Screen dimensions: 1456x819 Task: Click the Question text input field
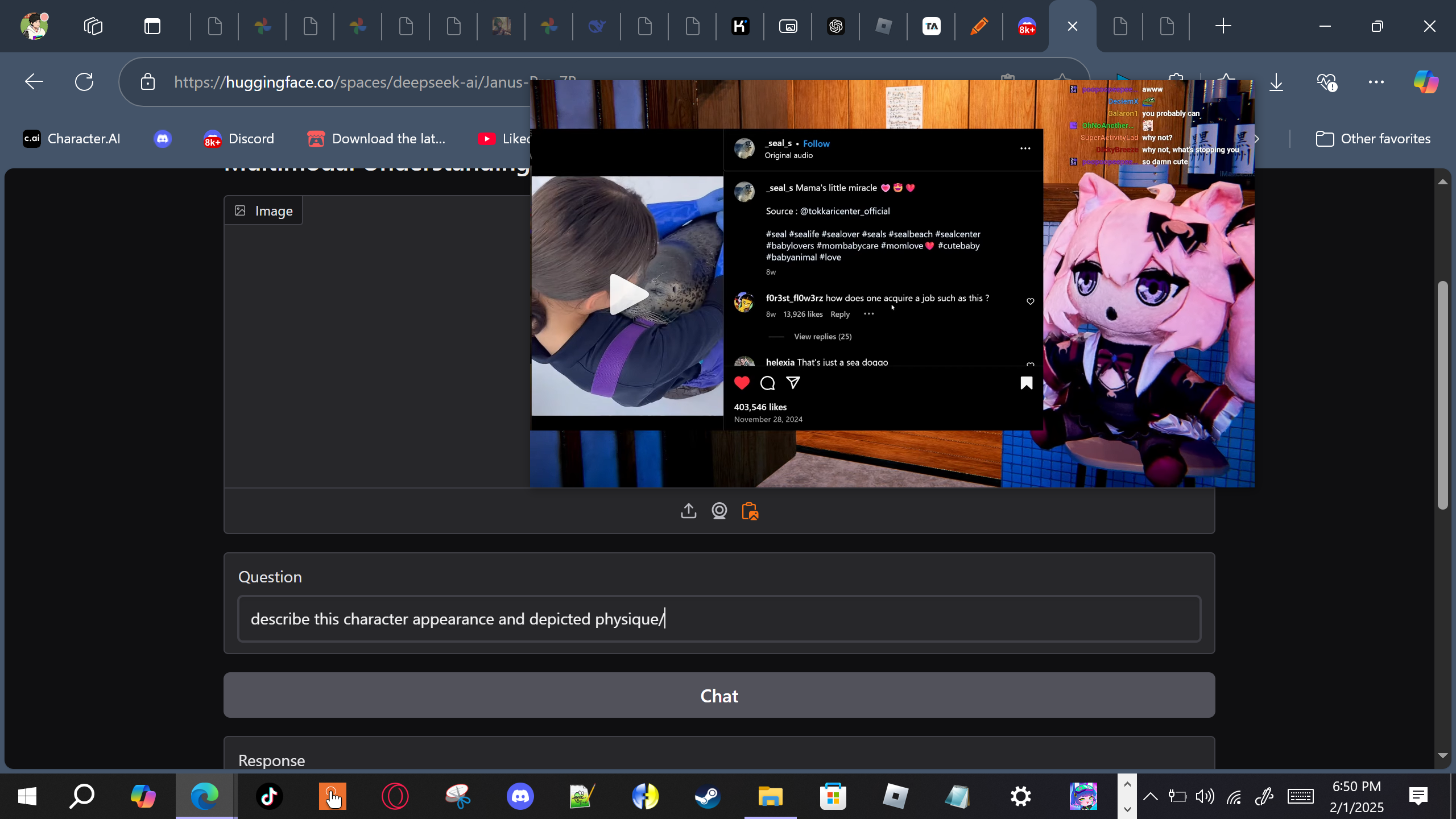click(x=719, y=619)
